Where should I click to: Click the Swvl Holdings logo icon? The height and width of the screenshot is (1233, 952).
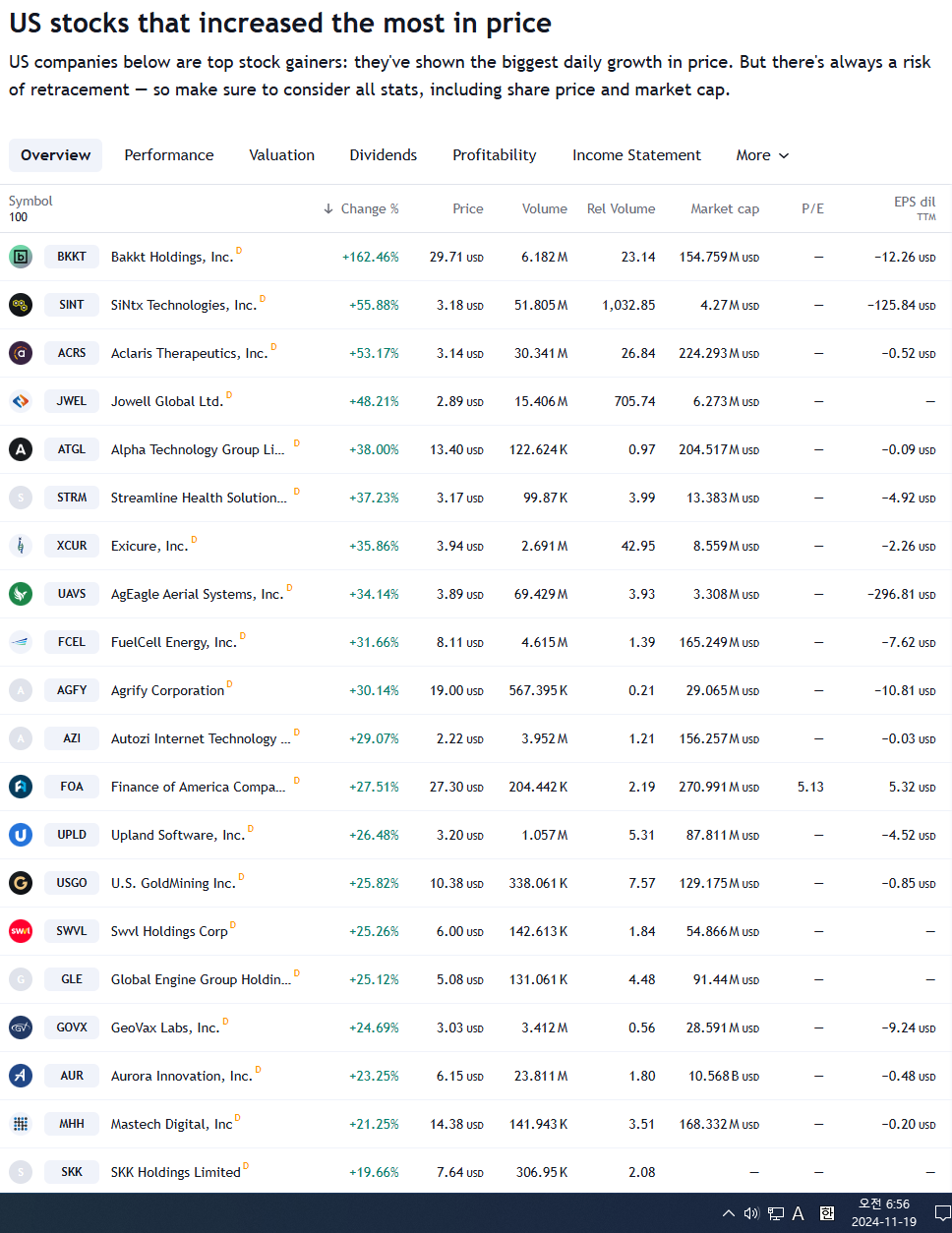tap(21, 931)
